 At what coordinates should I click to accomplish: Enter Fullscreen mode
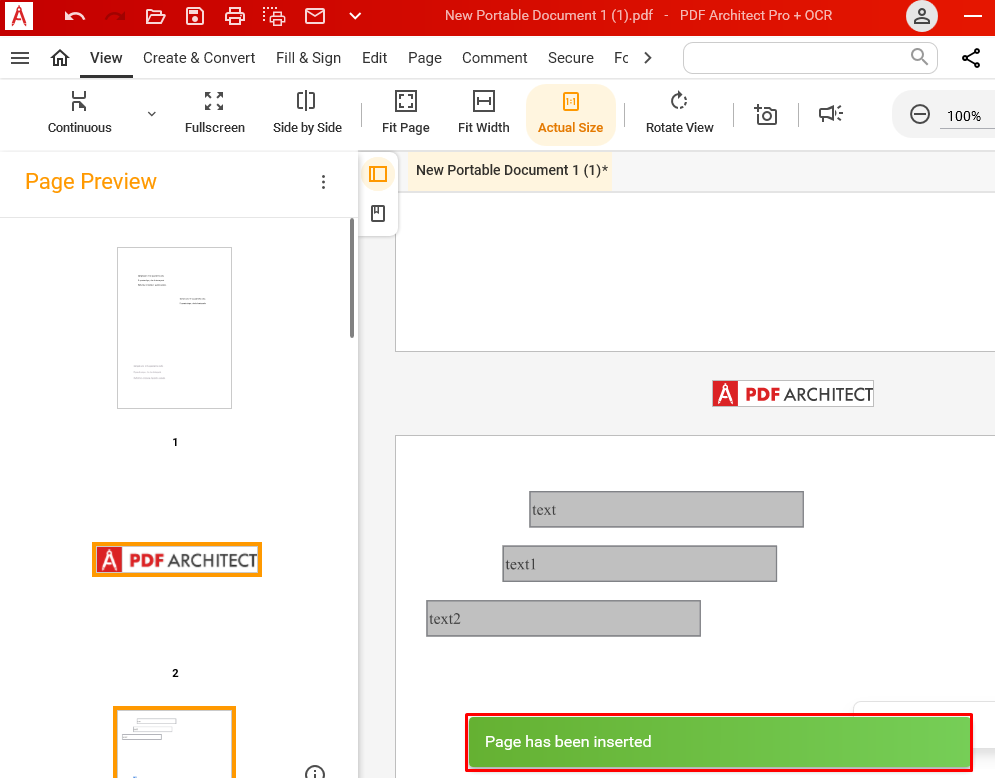[214, 112]
